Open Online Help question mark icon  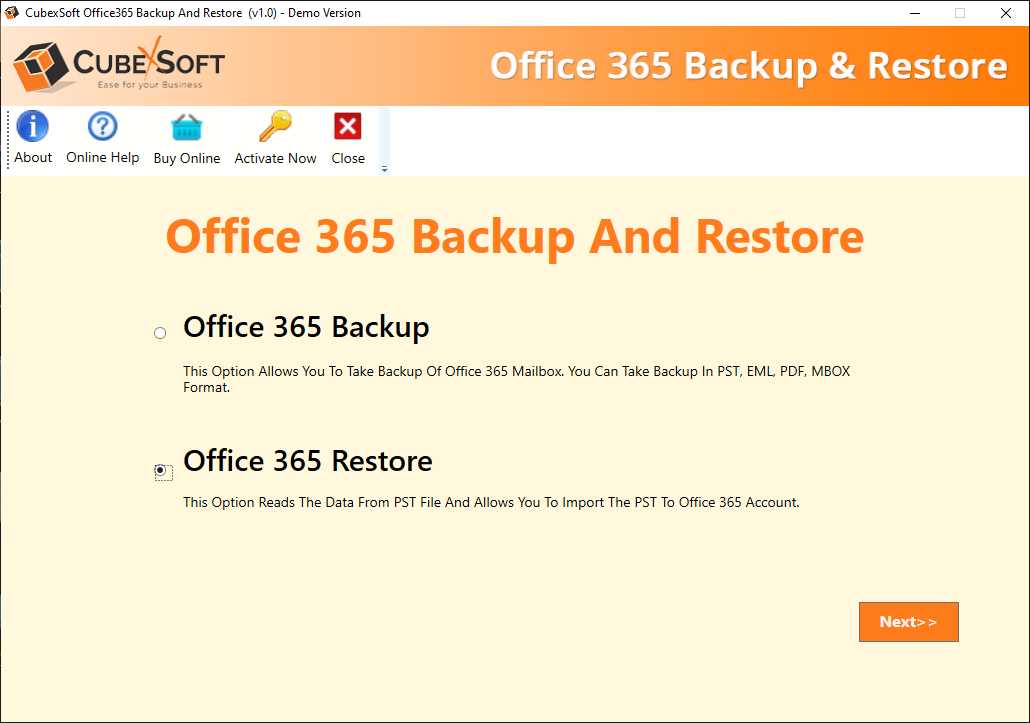(102, 126)
